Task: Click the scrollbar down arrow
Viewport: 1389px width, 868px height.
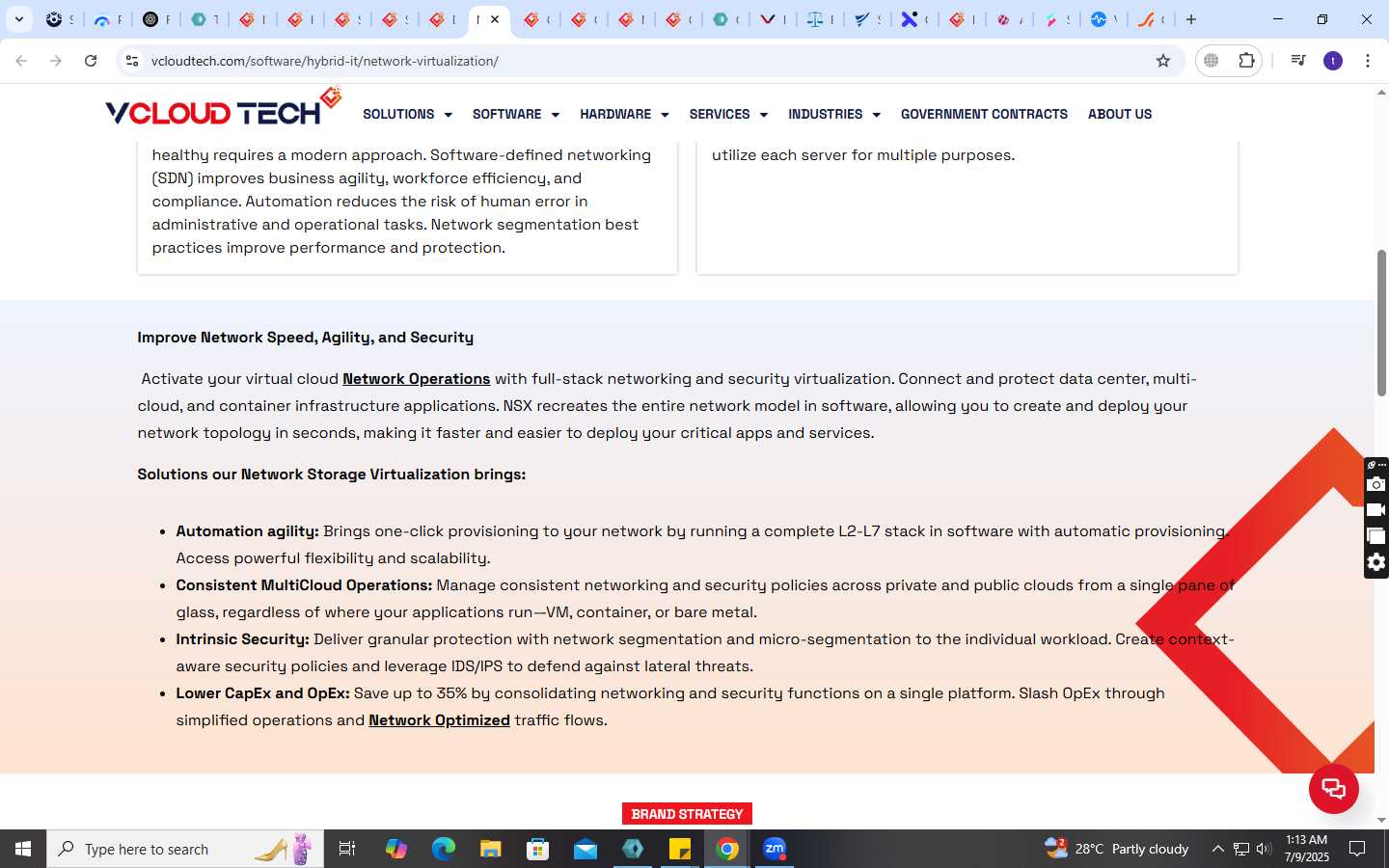Action: pos(1381,821)
